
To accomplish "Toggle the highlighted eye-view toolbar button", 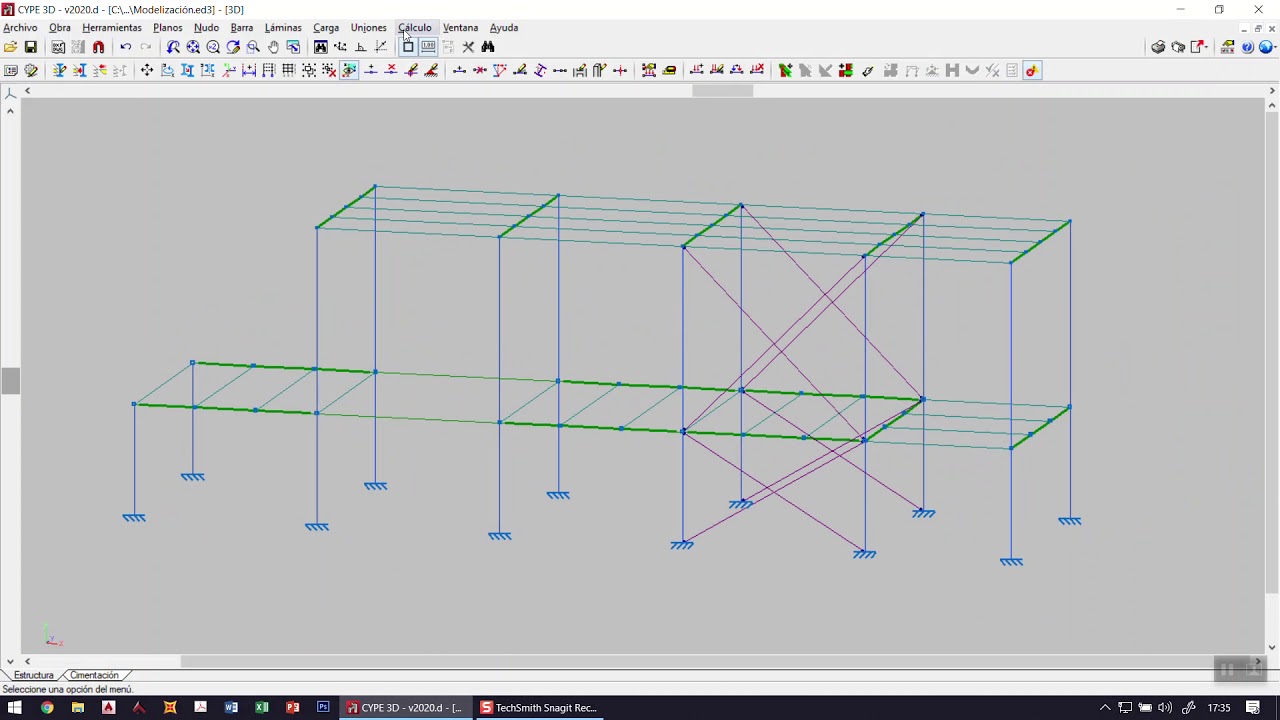I will 349,70.
